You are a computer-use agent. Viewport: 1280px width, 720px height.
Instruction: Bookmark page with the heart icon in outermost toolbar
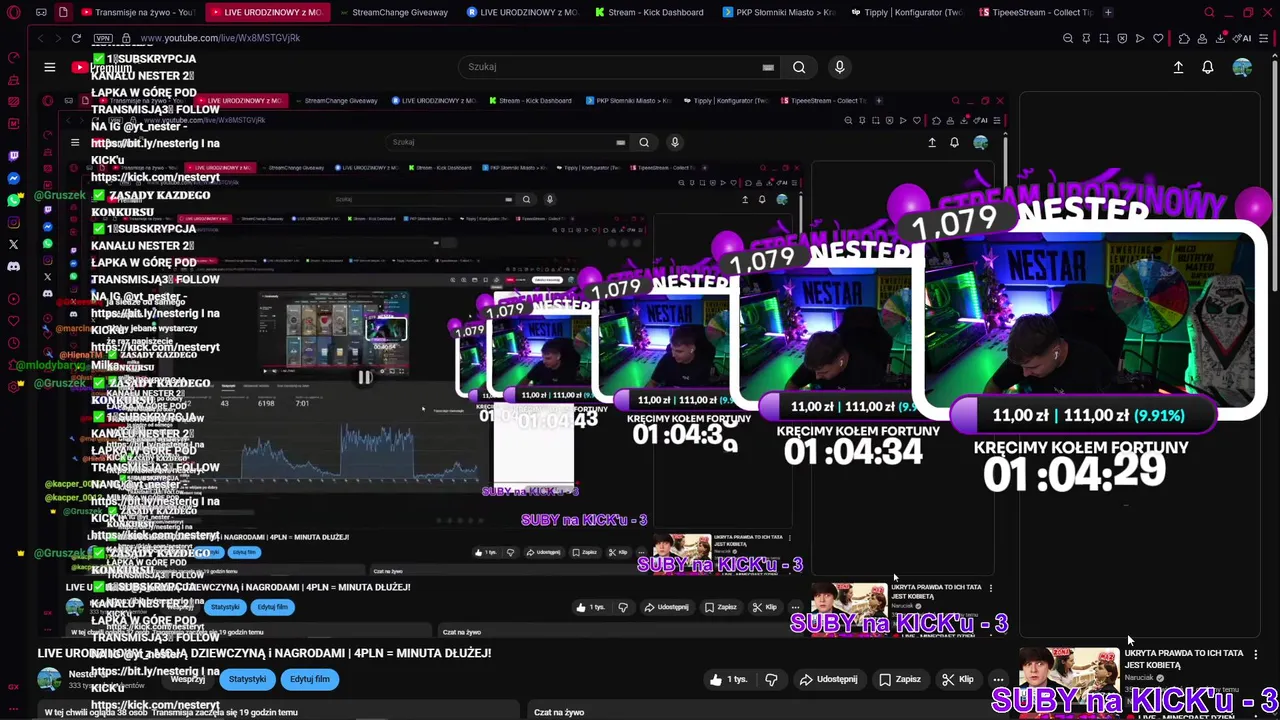pos(1158,38)
